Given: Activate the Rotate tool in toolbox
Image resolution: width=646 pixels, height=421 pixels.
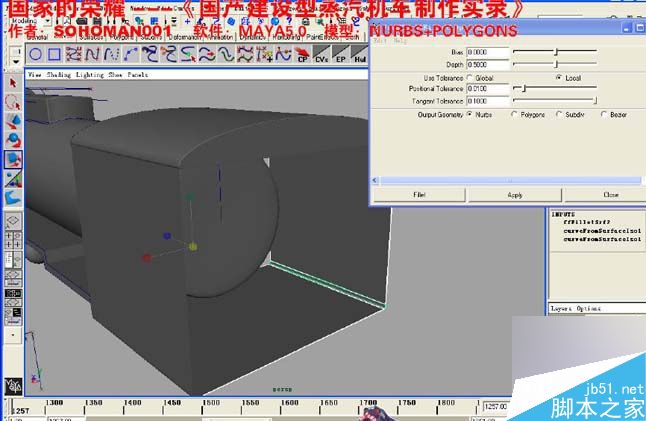Looking at the screenshot, I should (13, 140).
